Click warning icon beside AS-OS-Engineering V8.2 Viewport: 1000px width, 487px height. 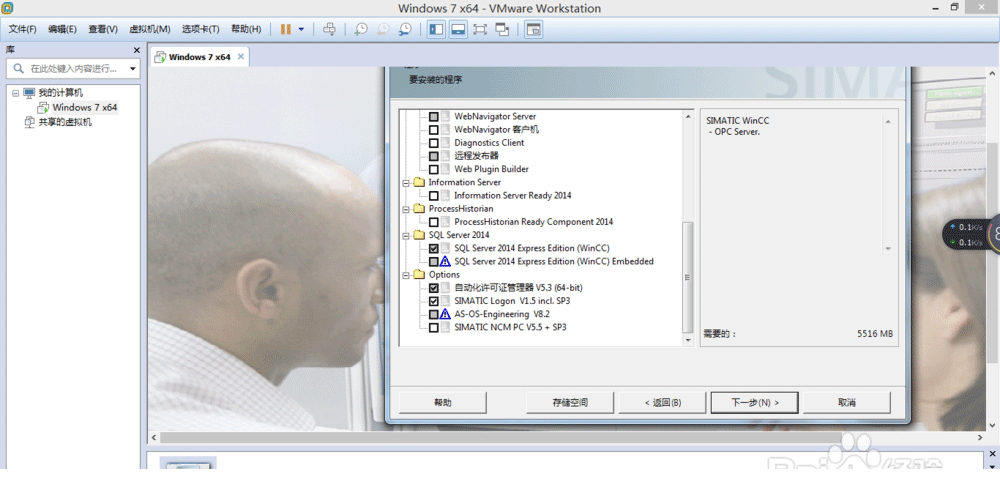click(x=445, y=314)
